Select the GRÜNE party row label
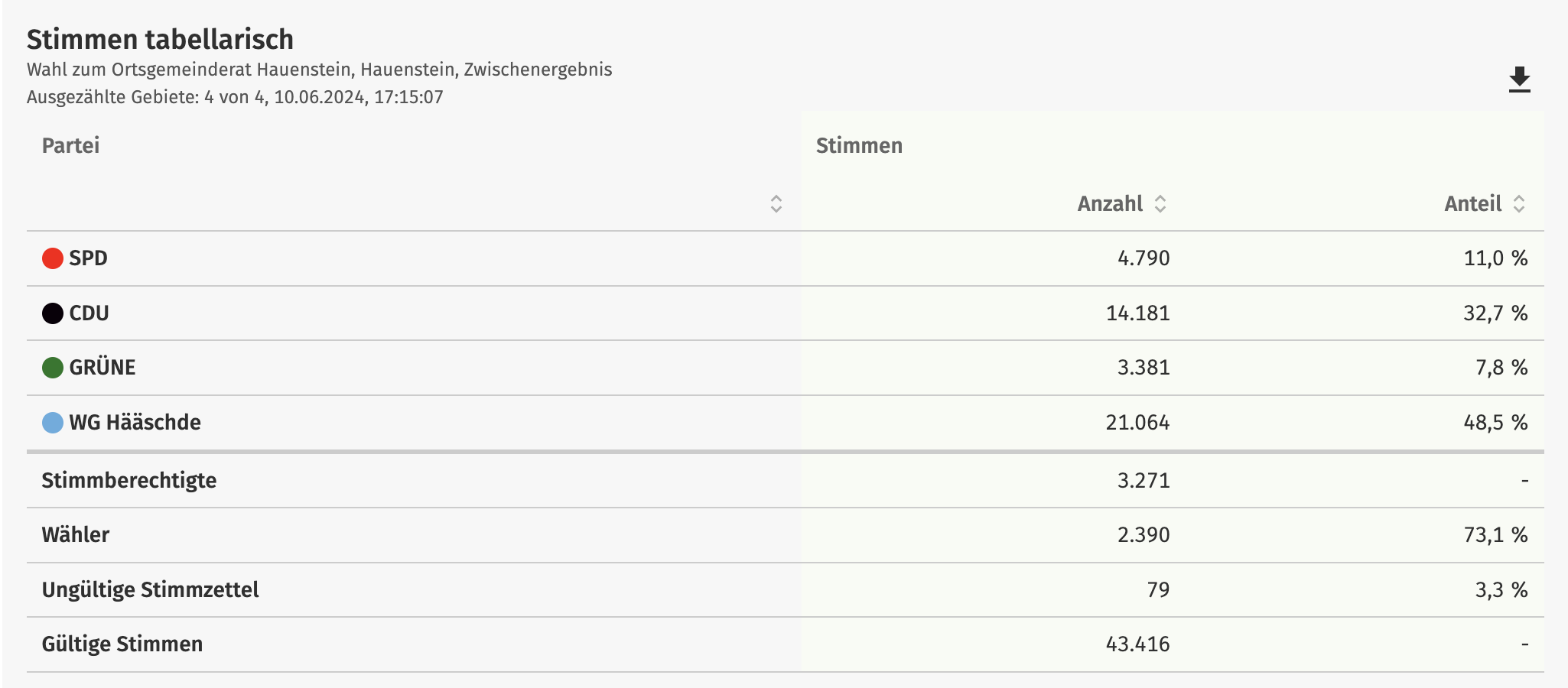Screen dimensions: 1568x688 (x=102, y=368)
